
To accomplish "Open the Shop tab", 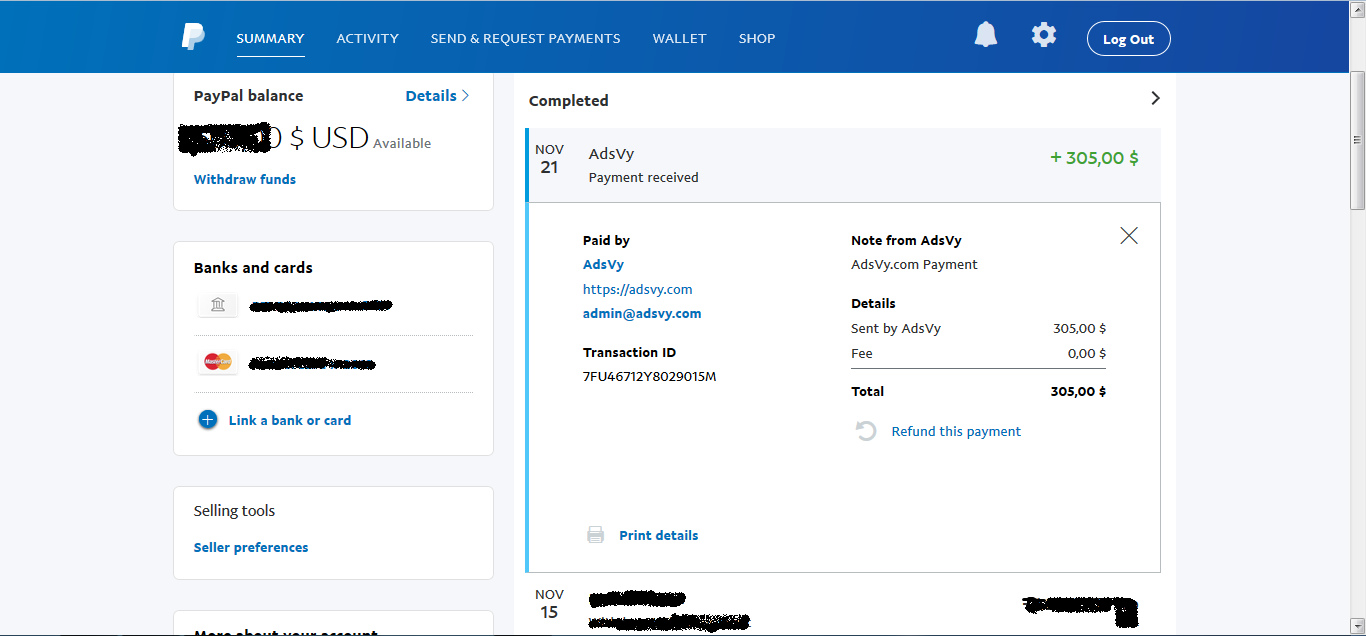I will point(757,38).
